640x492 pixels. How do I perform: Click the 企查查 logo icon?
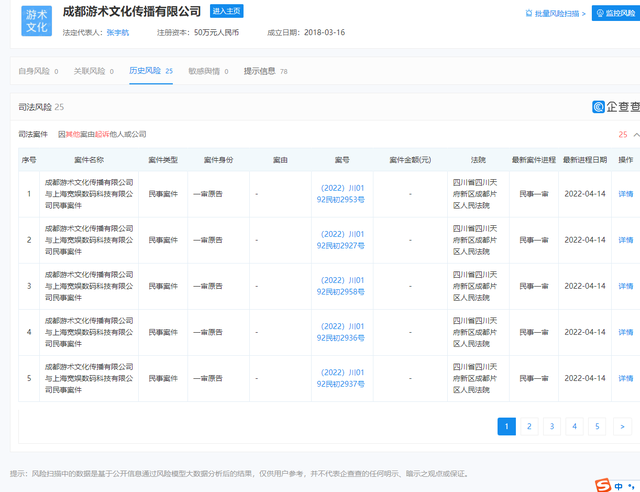point(599,107)
